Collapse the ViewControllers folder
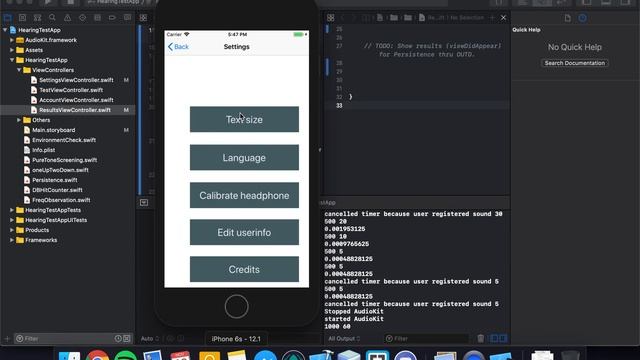 pos(19,70)
